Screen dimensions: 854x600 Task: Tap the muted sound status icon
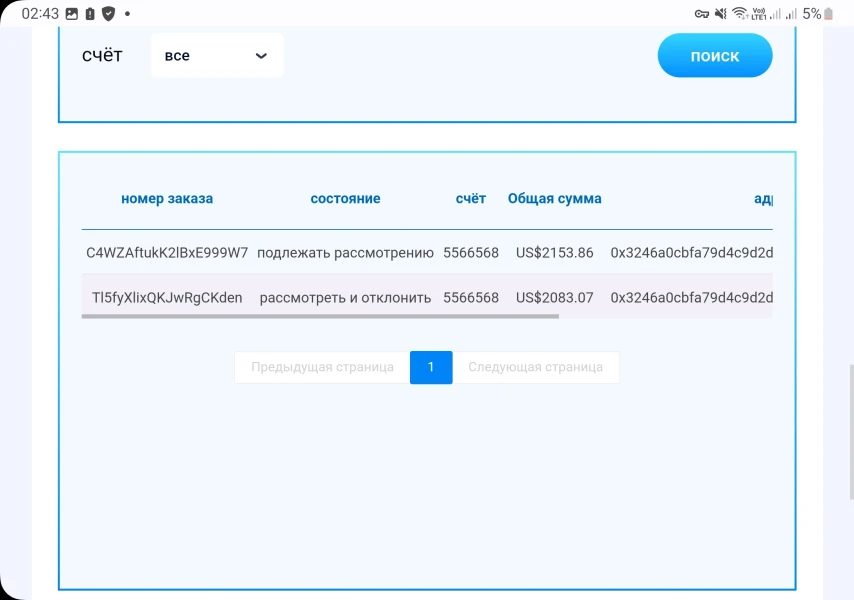pyautogui.click(x=721, y=14)
